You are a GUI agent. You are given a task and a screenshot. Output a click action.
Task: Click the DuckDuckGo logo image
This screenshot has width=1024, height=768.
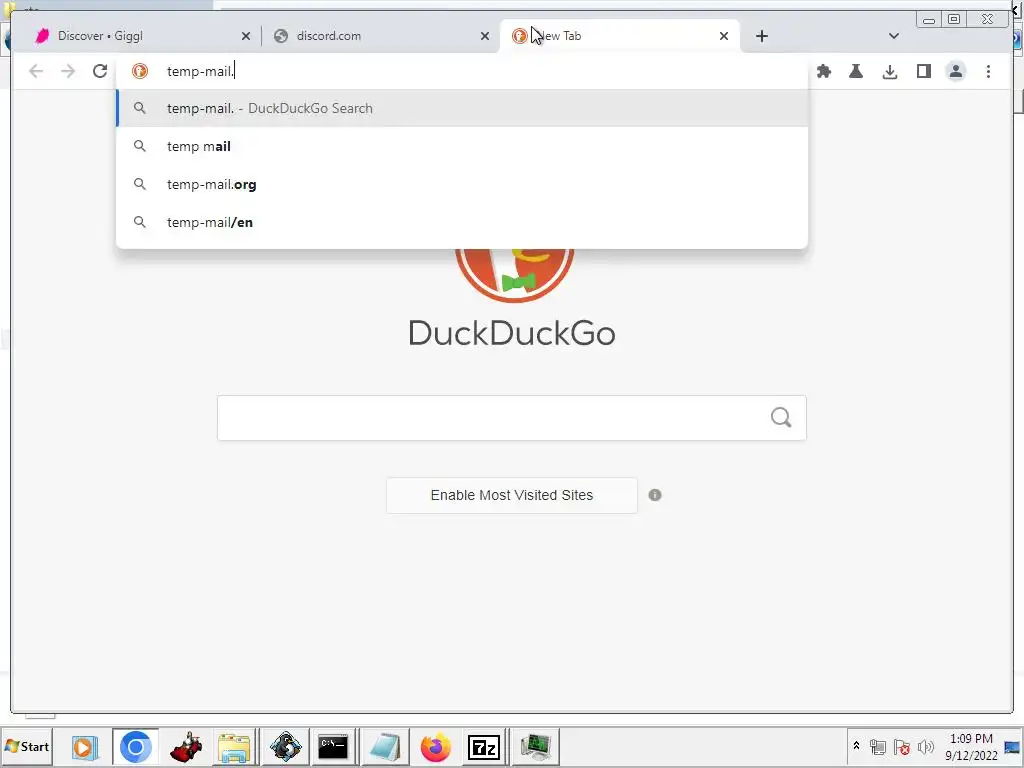click(515, 274)
